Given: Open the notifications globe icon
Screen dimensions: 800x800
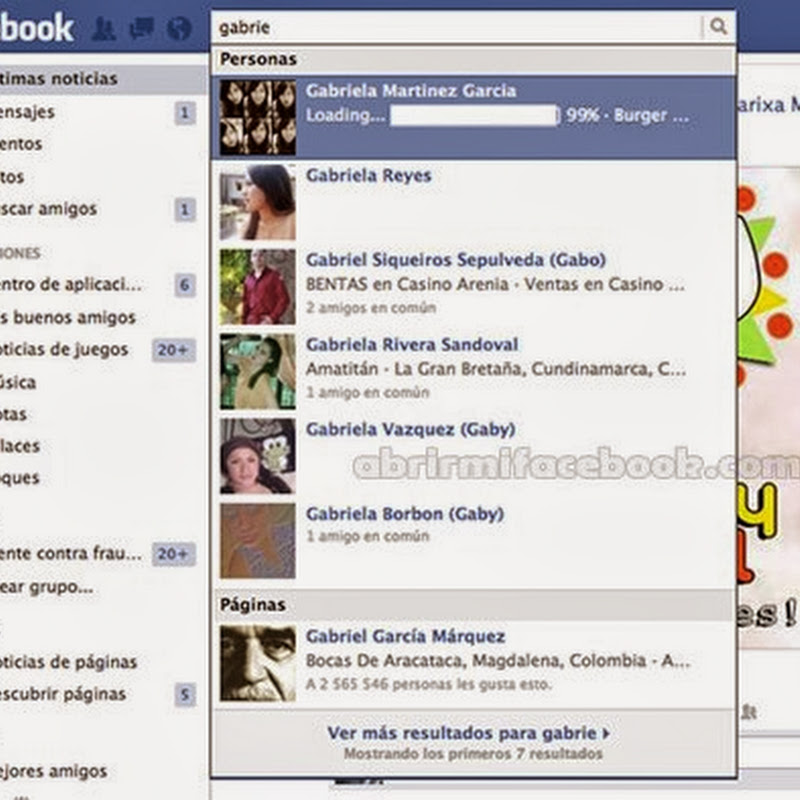Looking at the screenshot, I should 179,28.
